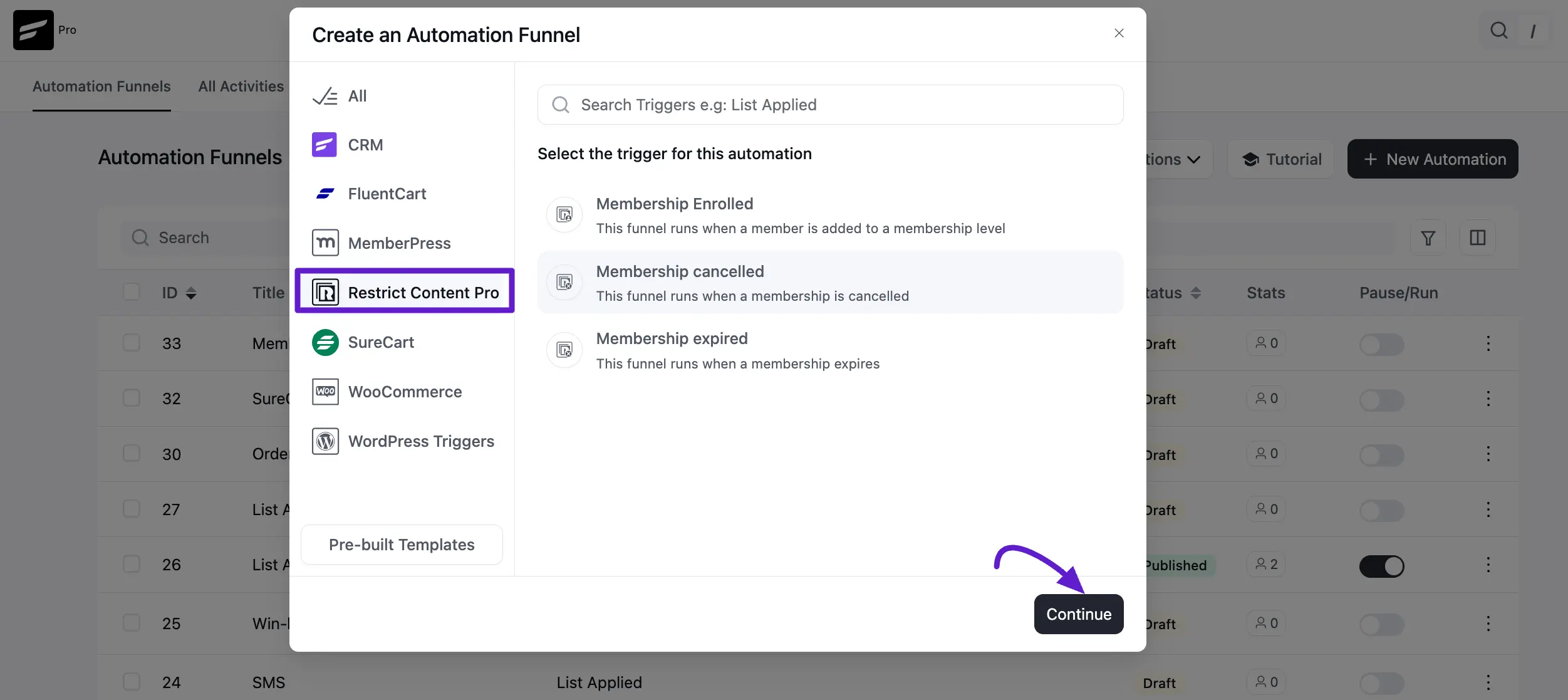
Task: Choose the Membership Enrolled trigger title
Action: coord(675,204)
